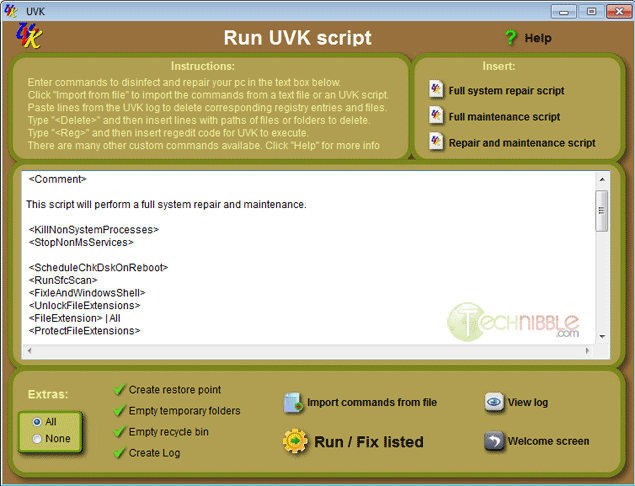
Task: Insert Full system repair script
Action: point(506,91)
